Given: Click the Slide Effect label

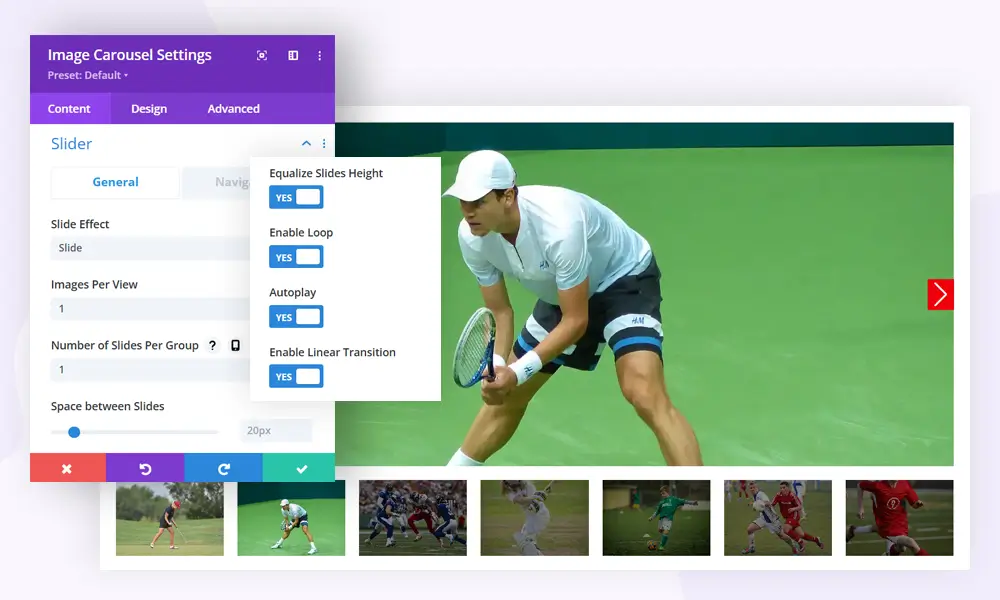Looking at the screenshot, I should [80, 224].
